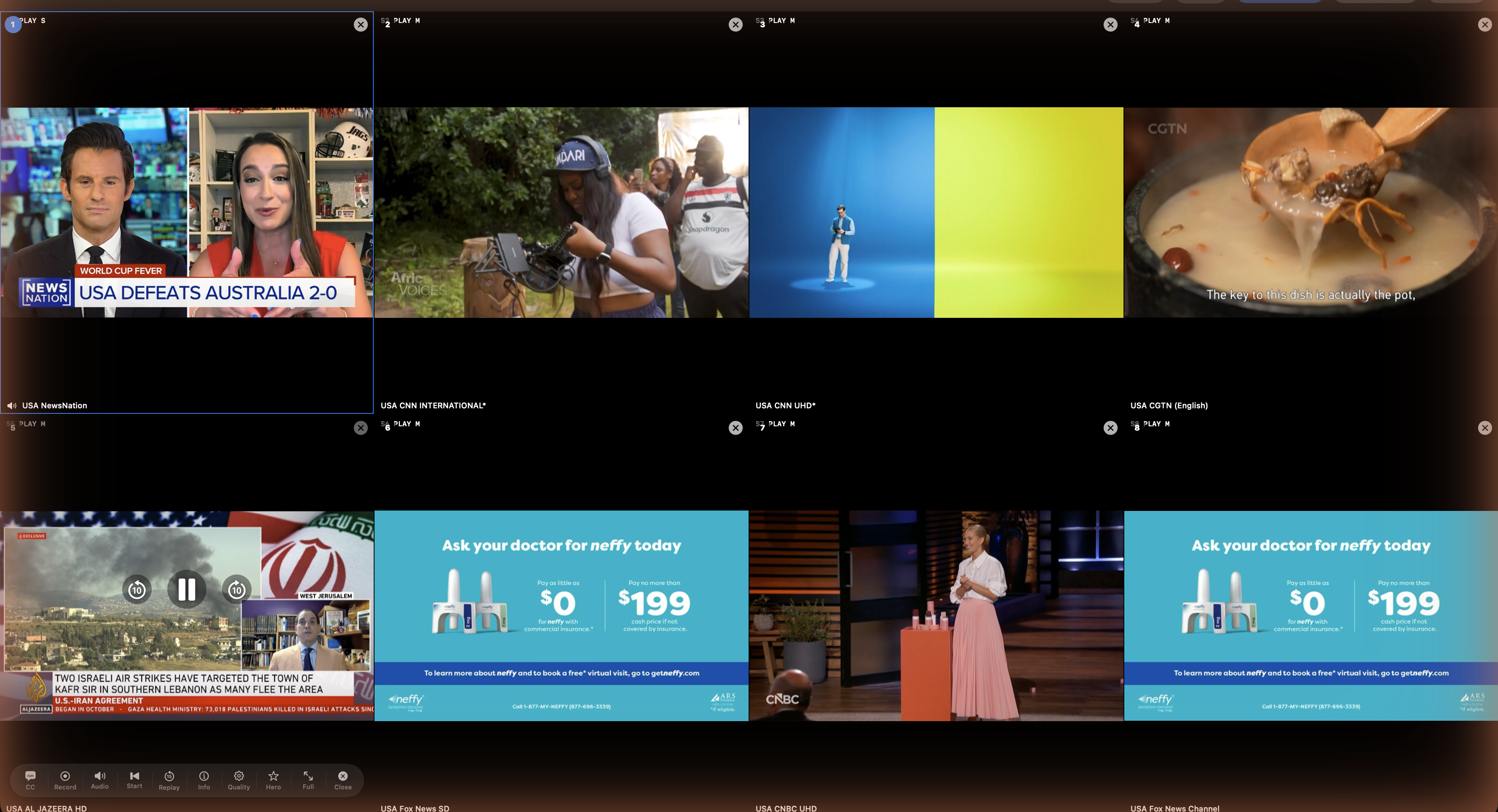The height and width of the screenshot is (812, 1498).
Task: Select the CNBC video with woman in pink skirt
Action: [936, 615]
